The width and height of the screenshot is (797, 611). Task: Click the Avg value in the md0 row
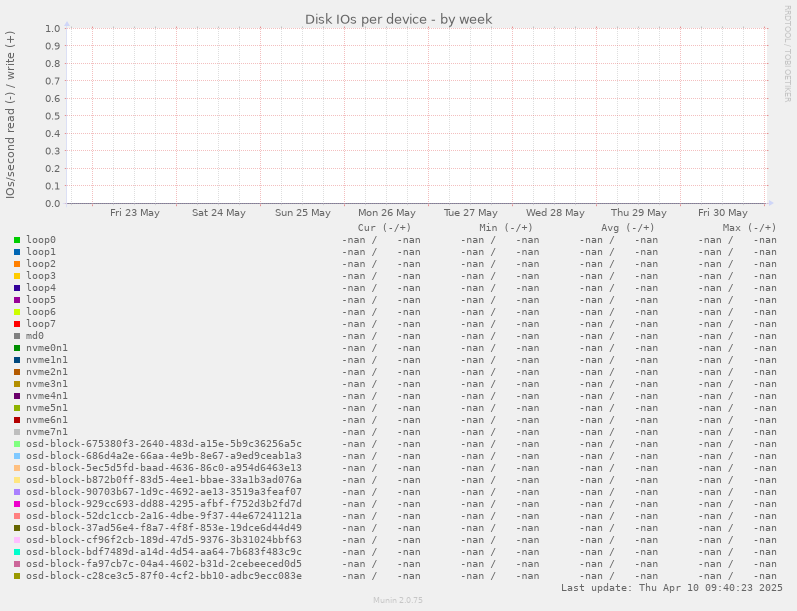[619, 336]
